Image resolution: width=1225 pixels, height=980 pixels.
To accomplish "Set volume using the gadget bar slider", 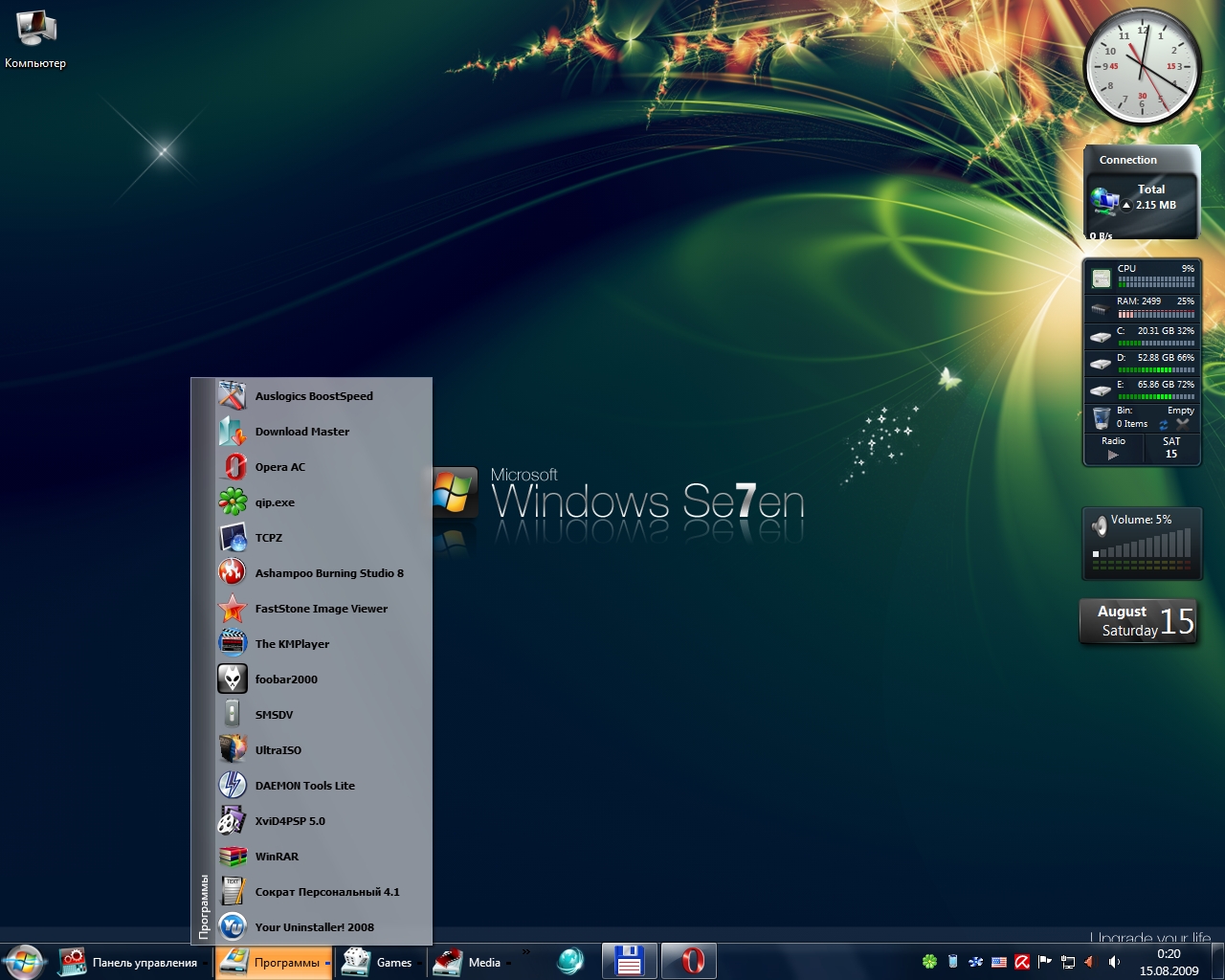I will (1143, 545).
